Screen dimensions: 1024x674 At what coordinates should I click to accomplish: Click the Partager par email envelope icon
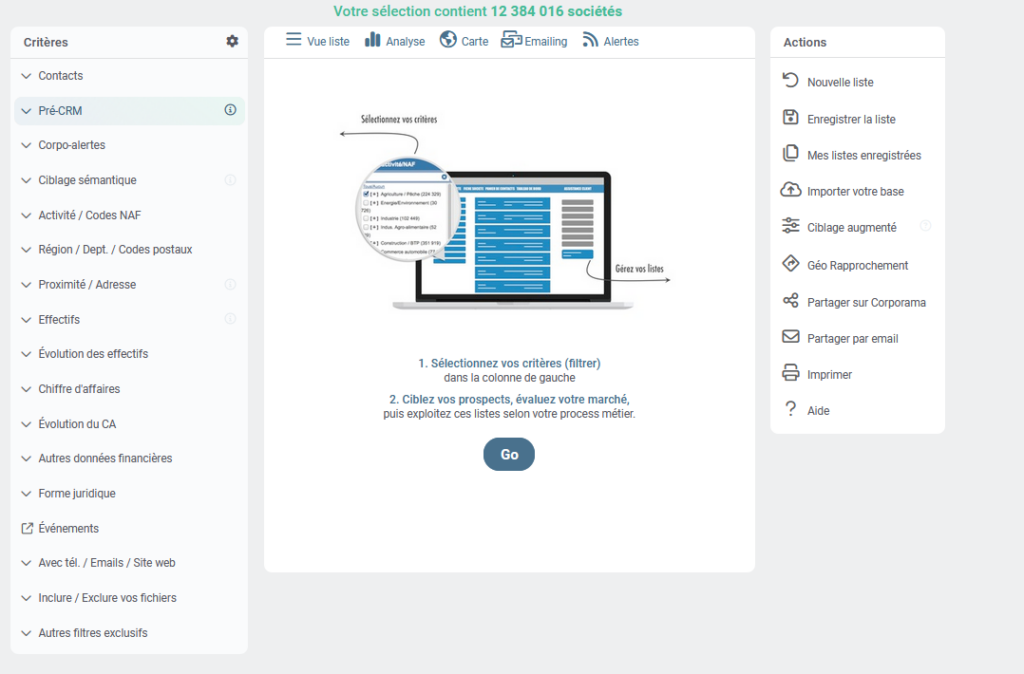coord(790,337)
